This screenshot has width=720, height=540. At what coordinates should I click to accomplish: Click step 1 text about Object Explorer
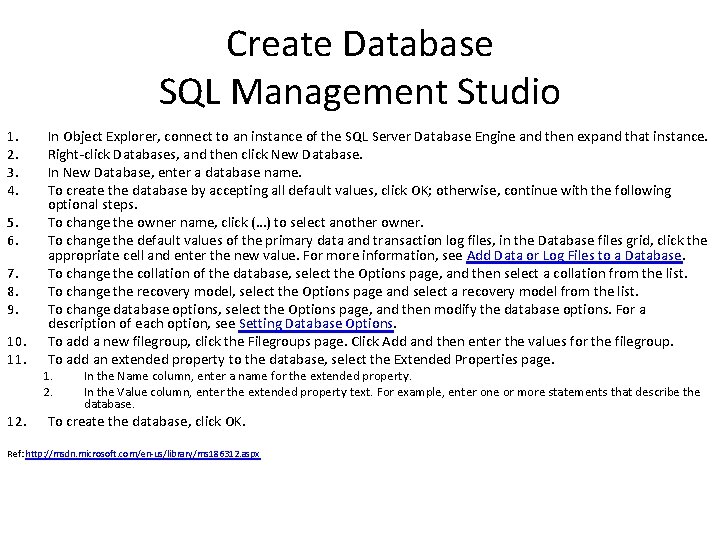click(x=377, y=137)
